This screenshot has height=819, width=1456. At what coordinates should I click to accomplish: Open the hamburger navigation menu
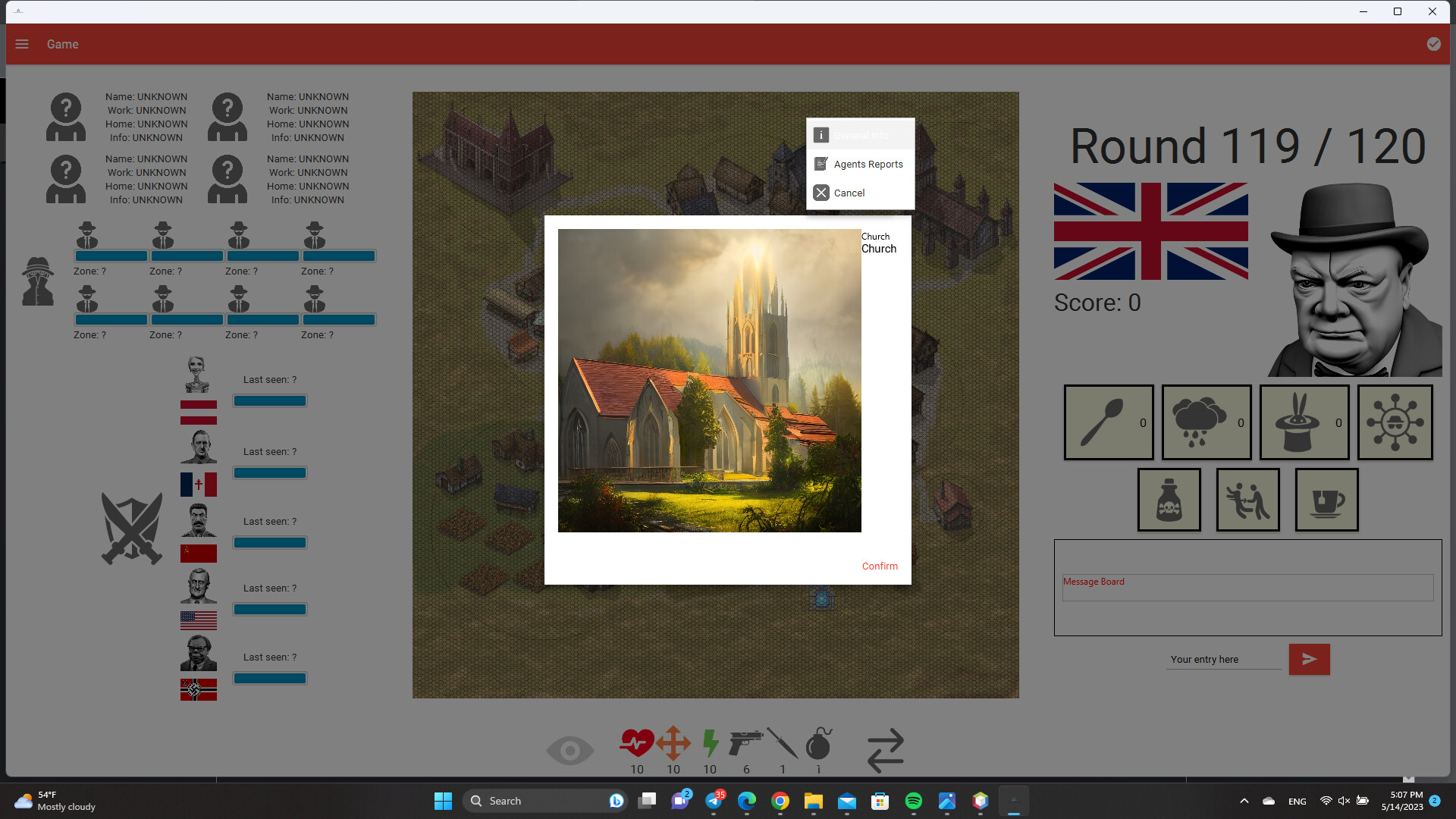tap(21, 44)
